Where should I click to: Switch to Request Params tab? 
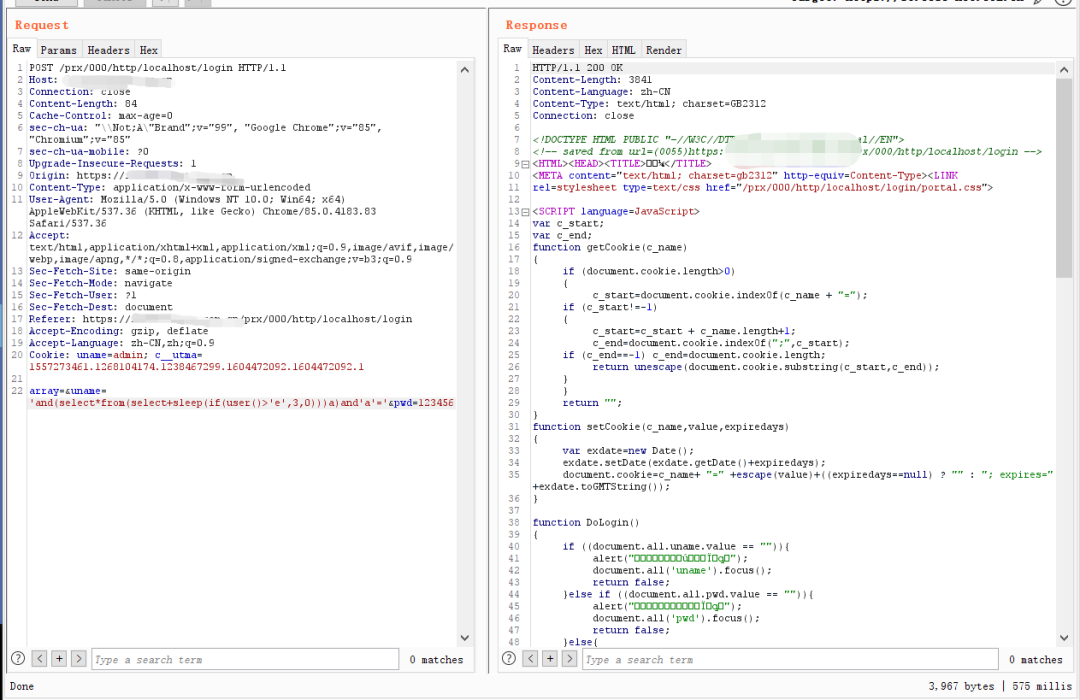(x=58, y=50)
